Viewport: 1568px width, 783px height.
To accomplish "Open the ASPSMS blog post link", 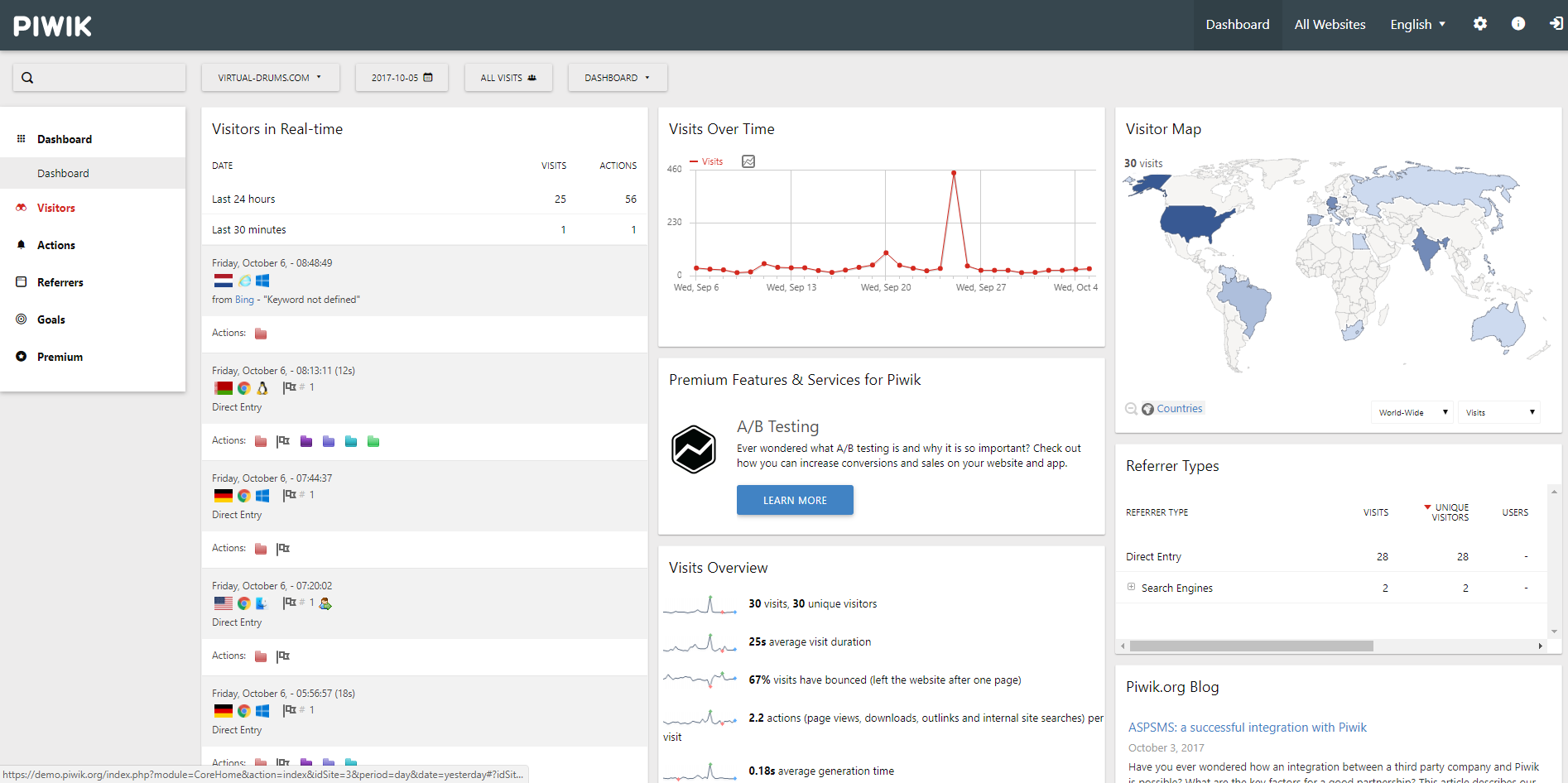I will coord(1248,728).
